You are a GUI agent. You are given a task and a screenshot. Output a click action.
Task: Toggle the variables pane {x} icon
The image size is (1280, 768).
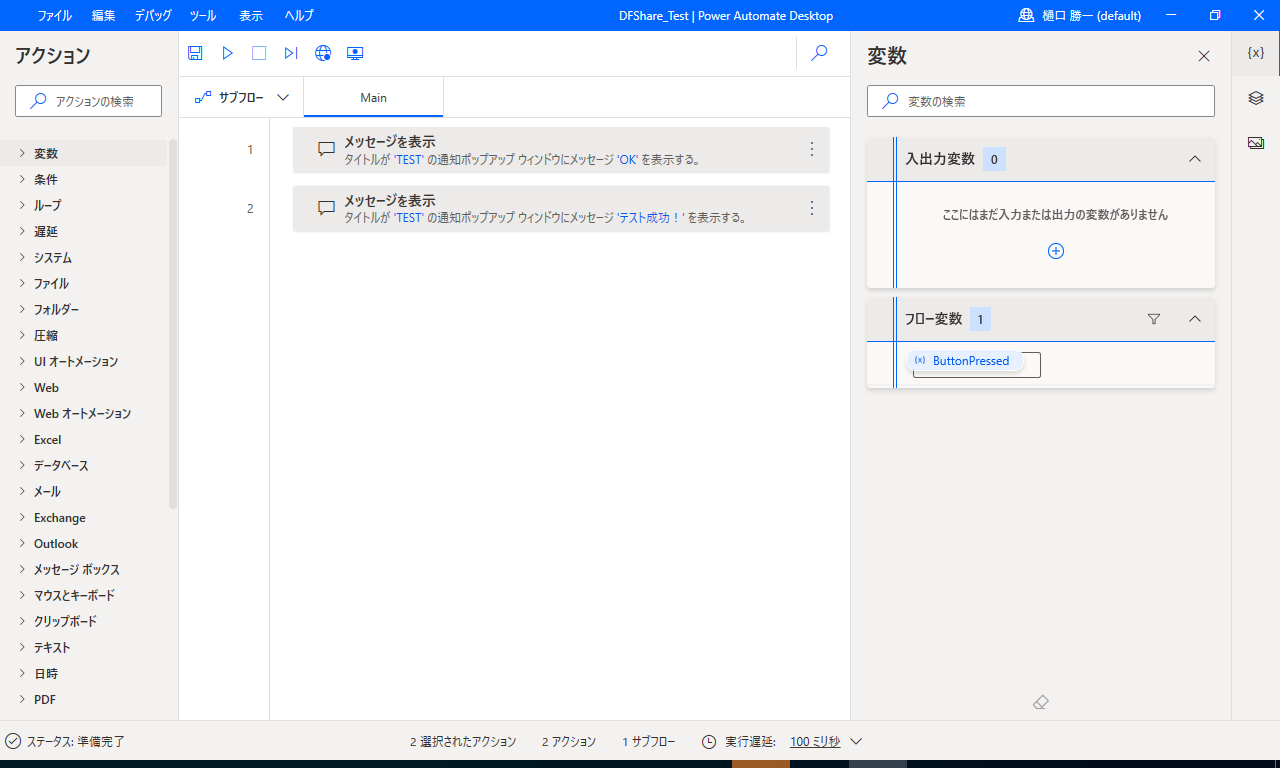point(1256,53)
